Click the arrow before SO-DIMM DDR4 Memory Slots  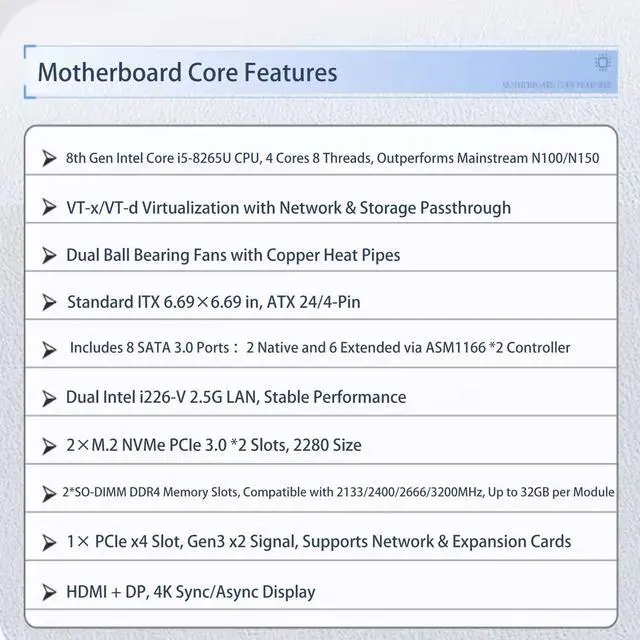[x=48, y=493]
